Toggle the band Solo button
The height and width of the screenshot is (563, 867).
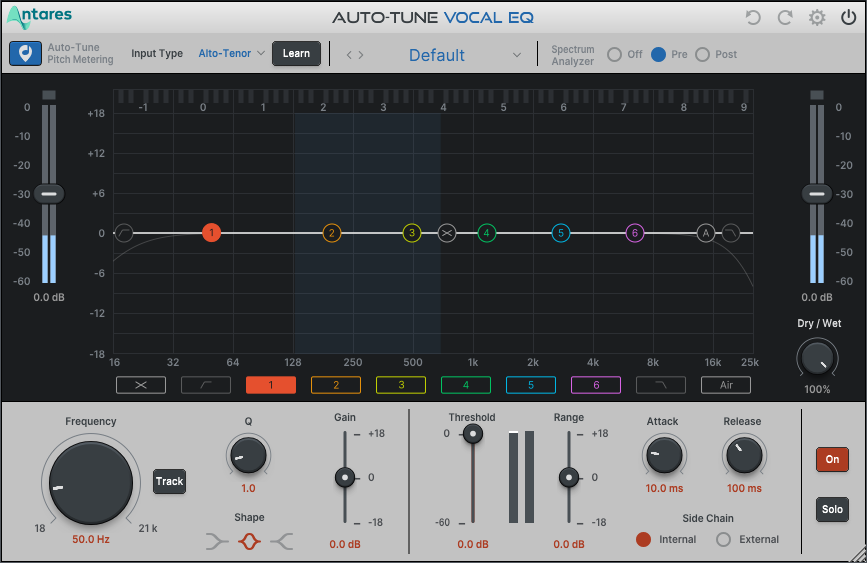(832, 509)
